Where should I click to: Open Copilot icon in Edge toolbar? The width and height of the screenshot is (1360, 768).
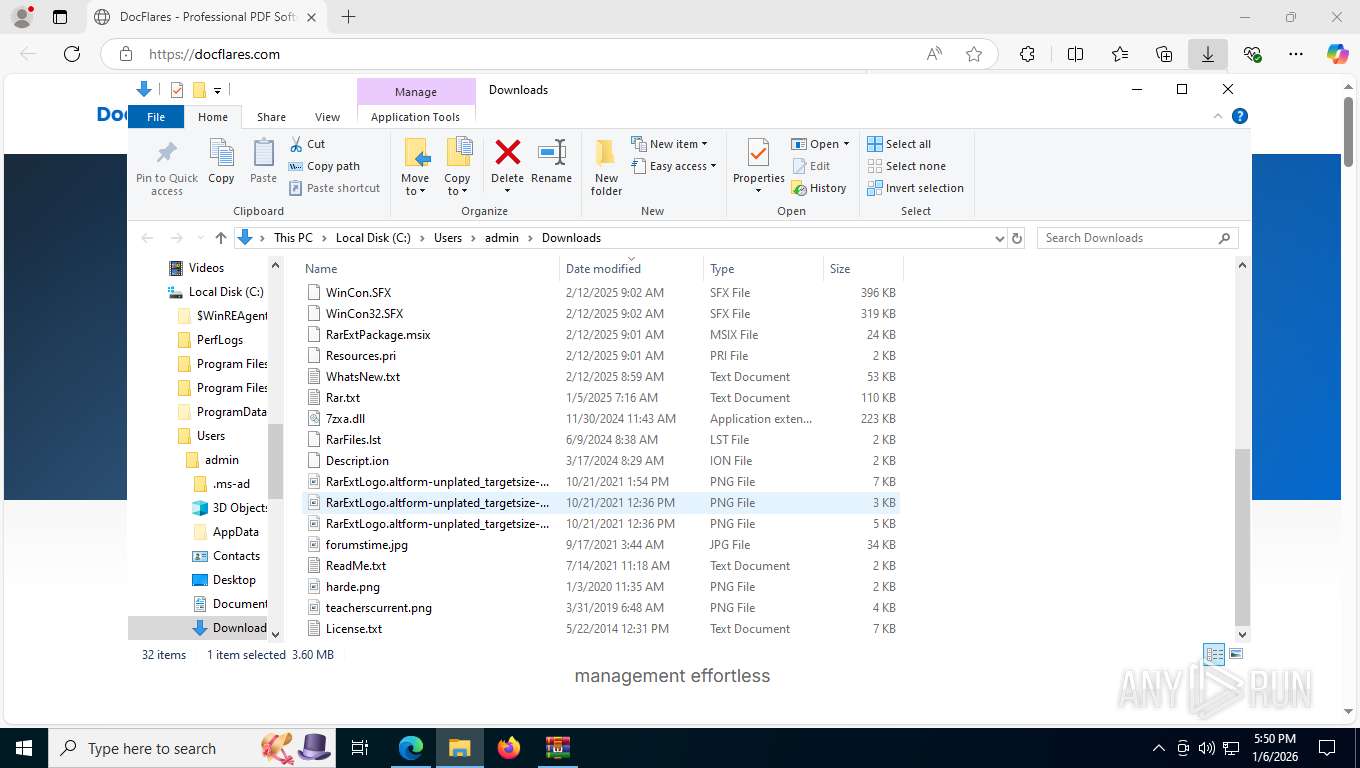1337,54
